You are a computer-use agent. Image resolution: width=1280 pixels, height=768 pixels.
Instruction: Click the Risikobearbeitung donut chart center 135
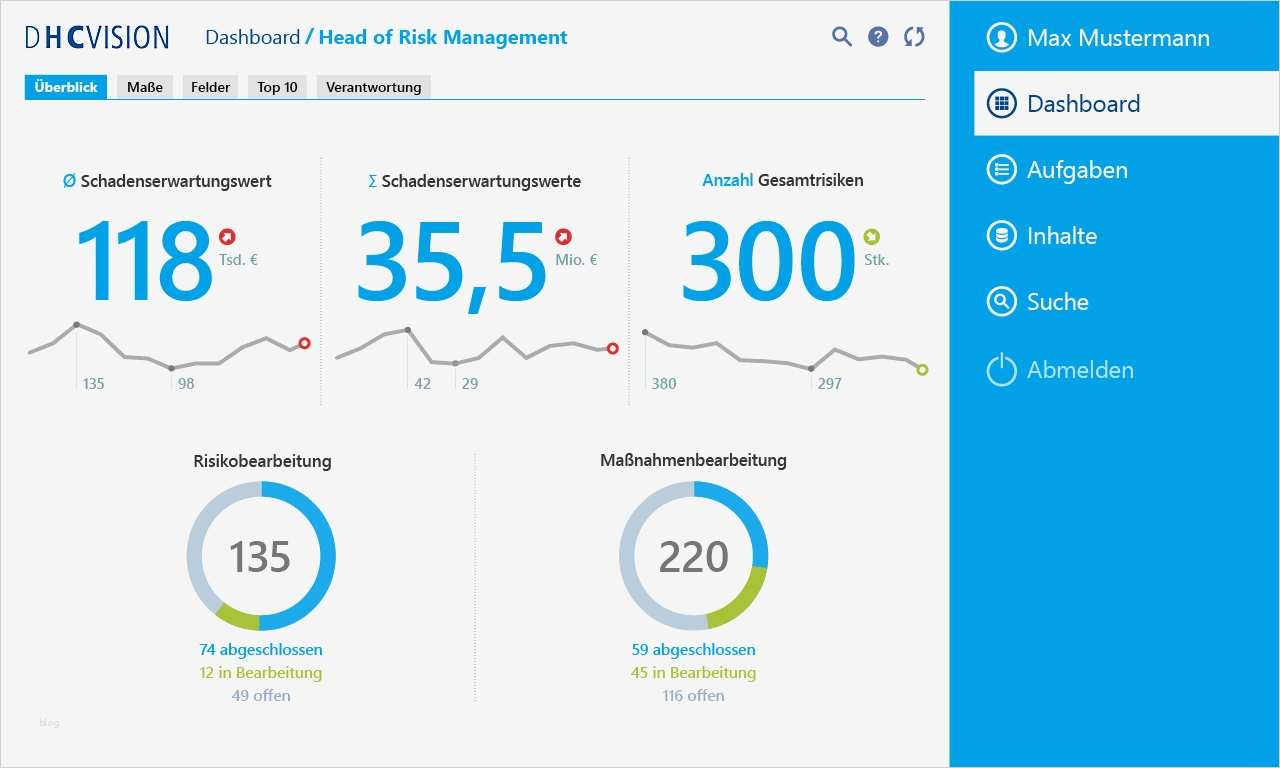(260, 557)
